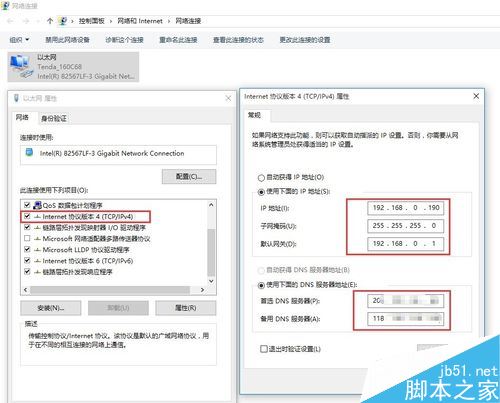Select 自动获得 IP 地址(O) radio button
This screenshot has width=500, height=403.
261,178
